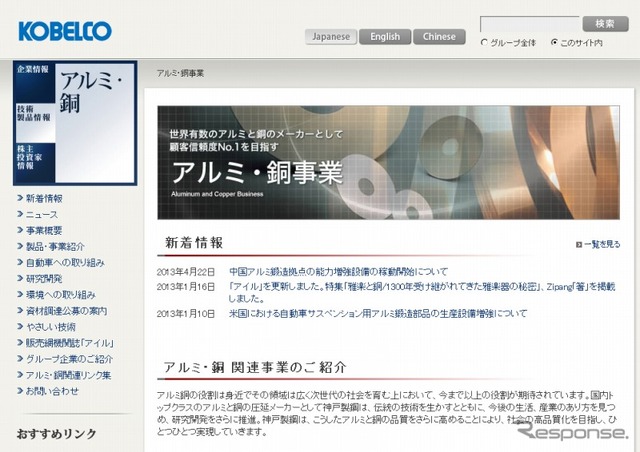Open 販売網機関誌「アイル」 sidebar link
The height and width of the screenshot is (452, 640).
(70, 343)
